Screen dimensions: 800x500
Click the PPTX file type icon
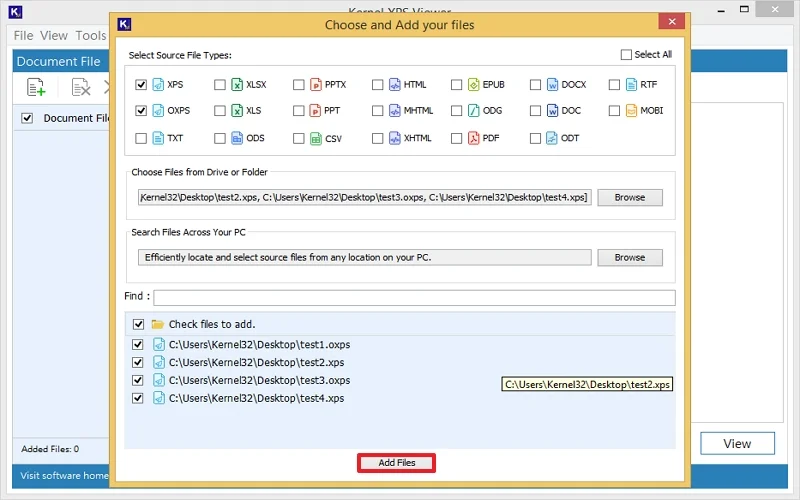tap(316, 84)
